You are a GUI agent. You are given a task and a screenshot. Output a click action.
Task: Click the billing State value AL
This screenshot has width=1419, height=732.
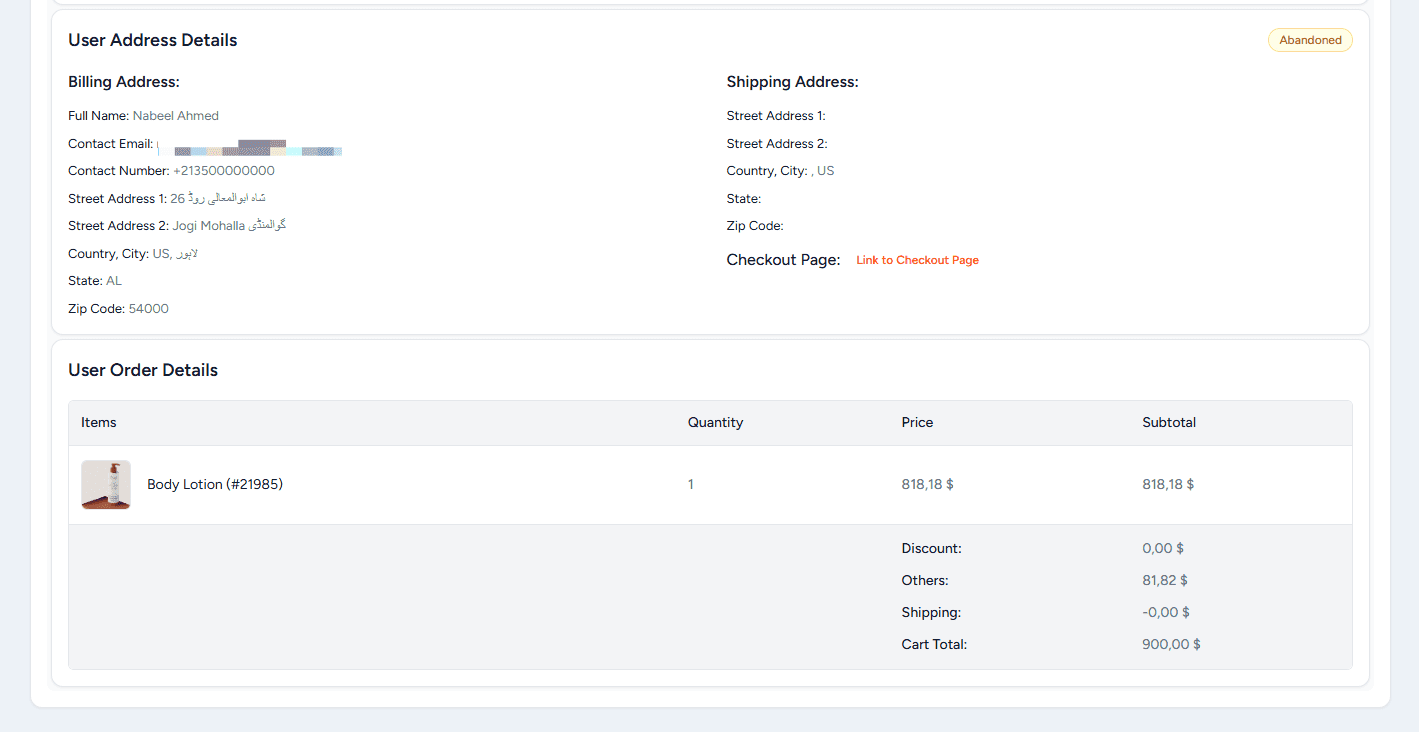click(x=114, y=281)
